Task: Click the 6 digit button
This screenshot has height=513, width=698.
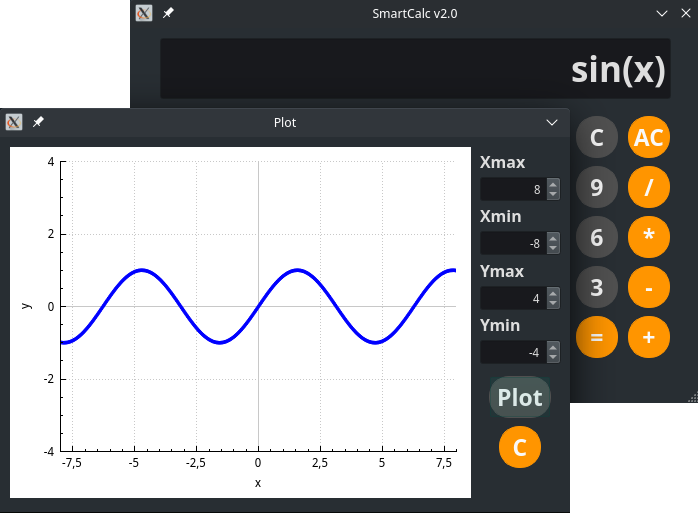Action: [597, 237]
